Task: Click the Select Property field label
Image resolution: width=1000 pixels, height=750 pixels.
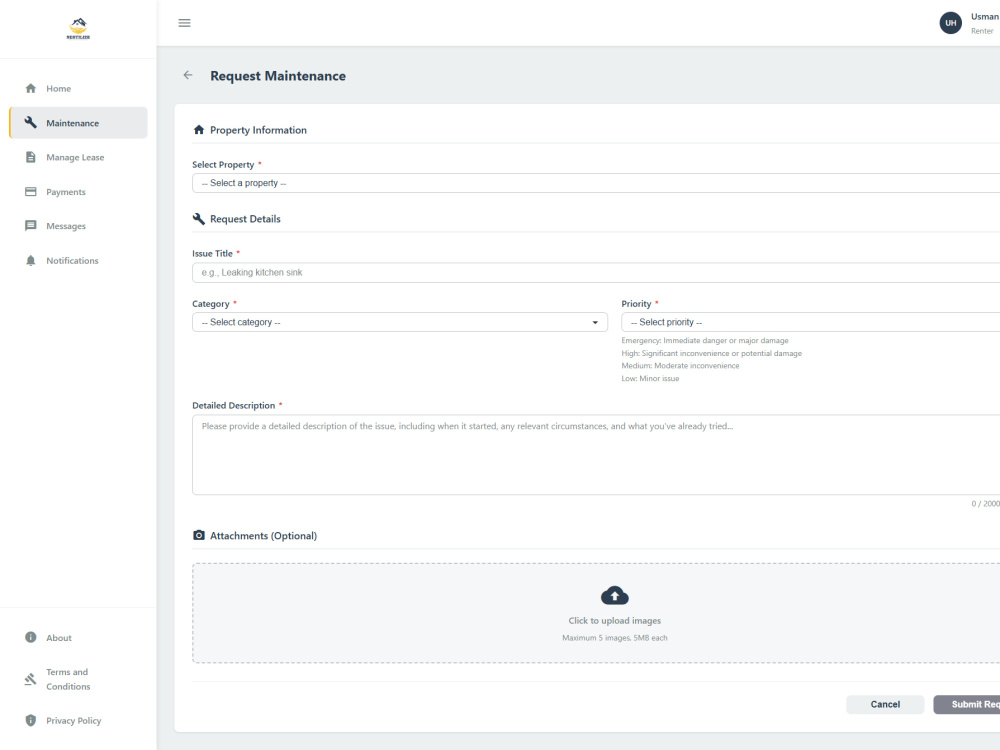Action: [x=223, y=165]
